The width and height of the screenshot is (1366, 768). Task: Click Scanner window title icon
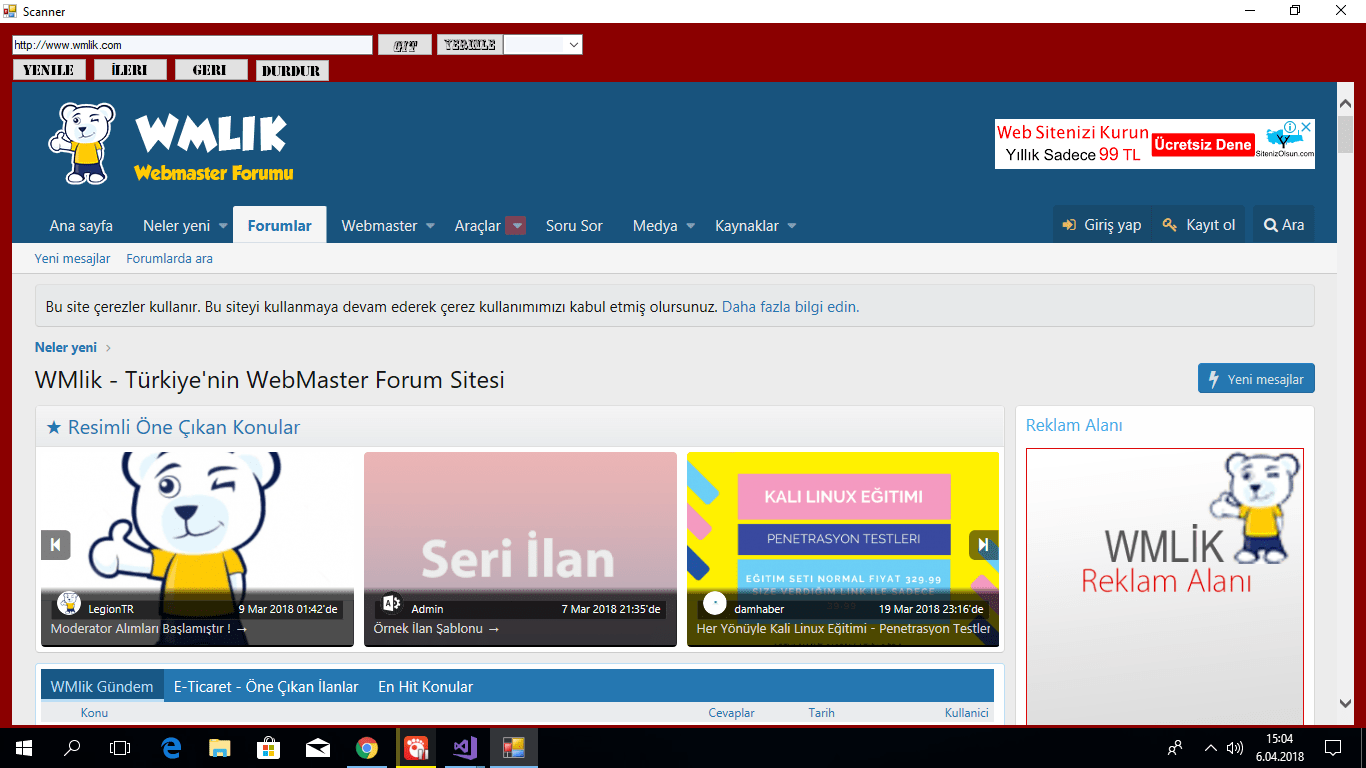[x=11, y=10]
